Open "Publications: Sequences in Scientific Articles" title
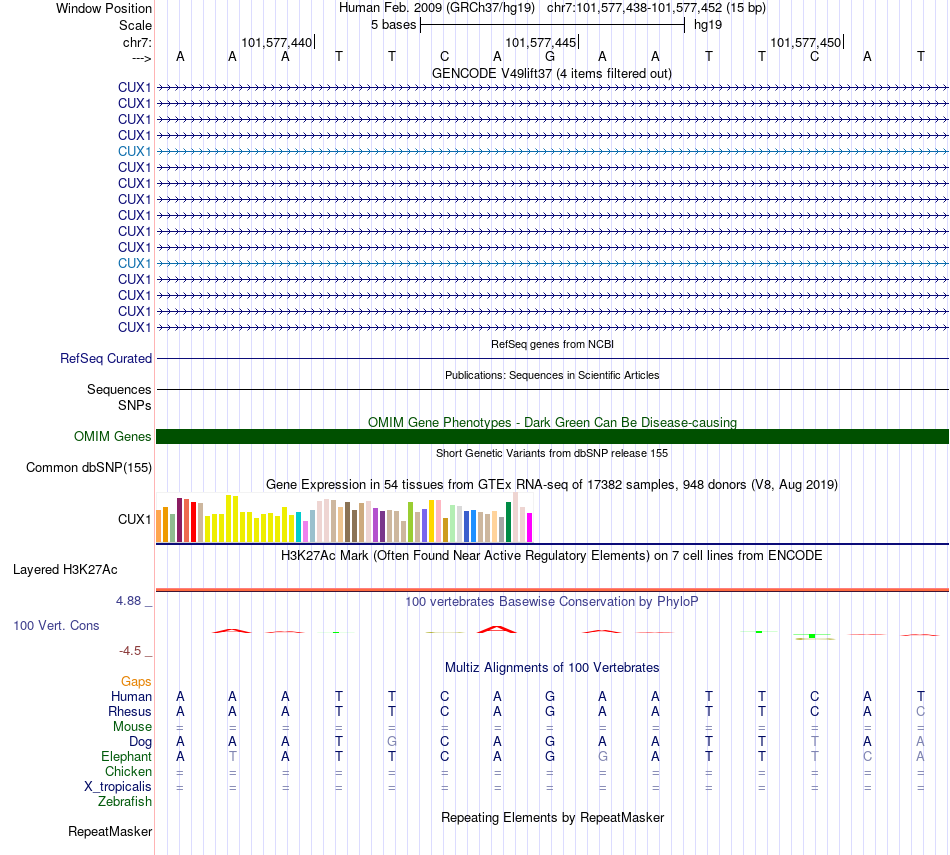This screenshot has width=950, height=855. pyautogui.click(x=552, y=375)
